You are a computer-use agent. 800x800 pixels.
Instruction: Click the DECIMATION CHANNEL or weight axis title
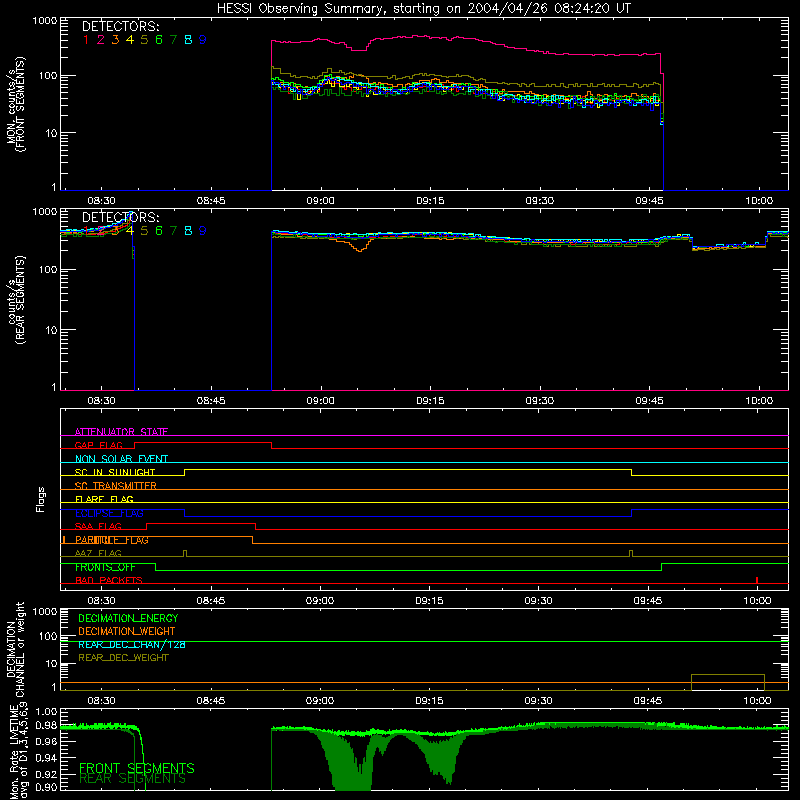(x=16, y=649)
